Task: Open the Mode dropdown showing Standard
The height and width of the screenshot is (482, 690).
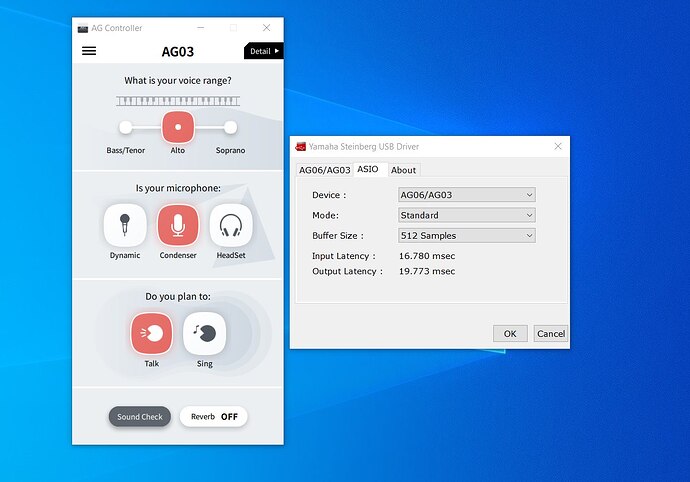Action: click(467, 215)
